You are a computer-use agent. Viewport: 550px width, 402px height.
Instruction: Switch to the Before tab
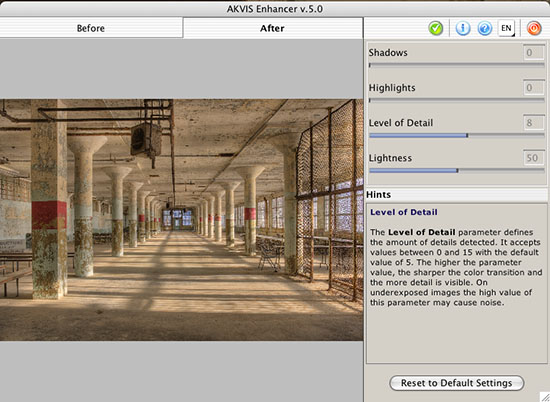[x=91, y=28]
